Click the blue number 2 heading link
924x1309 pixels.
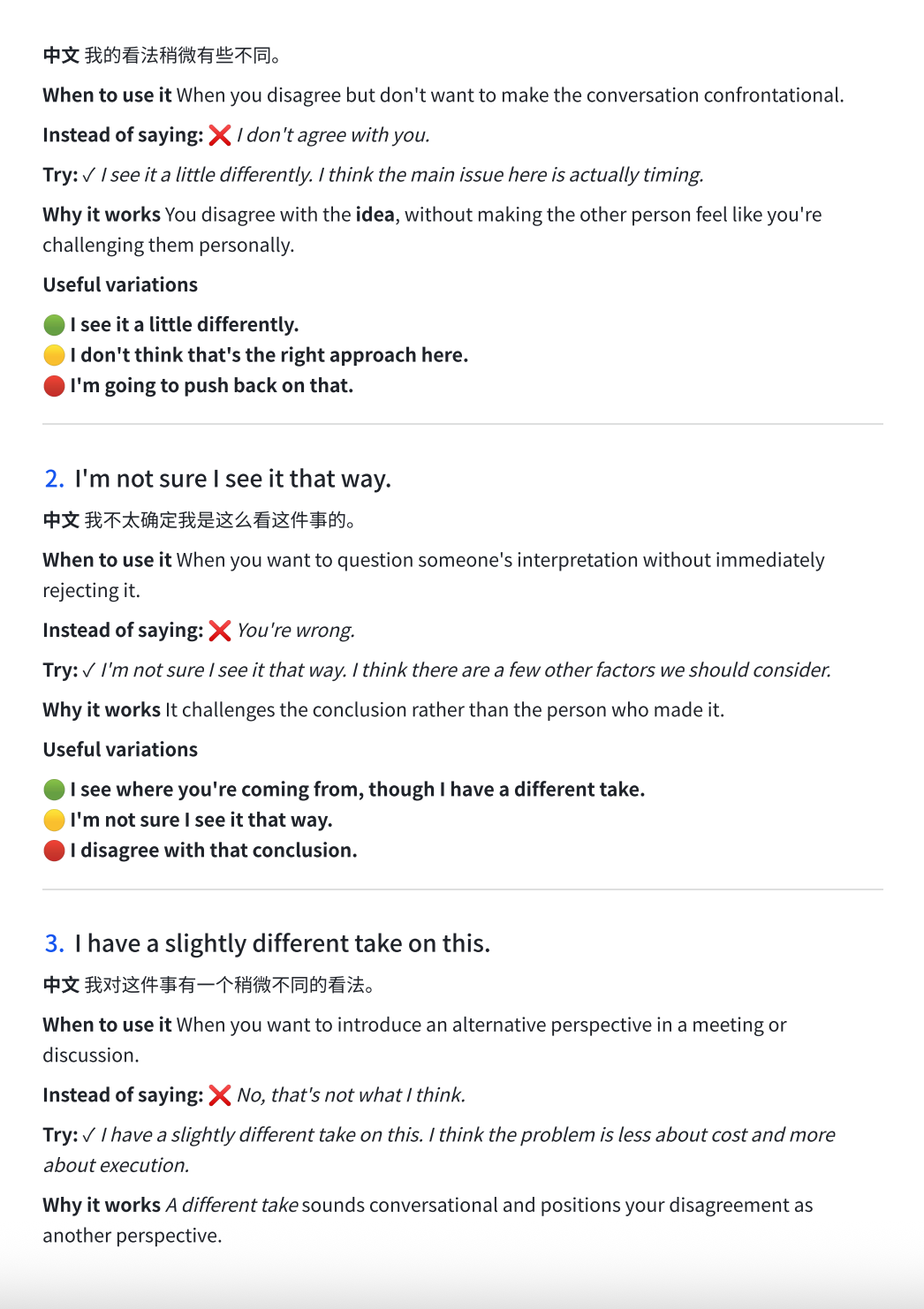[x=54, y=479]
